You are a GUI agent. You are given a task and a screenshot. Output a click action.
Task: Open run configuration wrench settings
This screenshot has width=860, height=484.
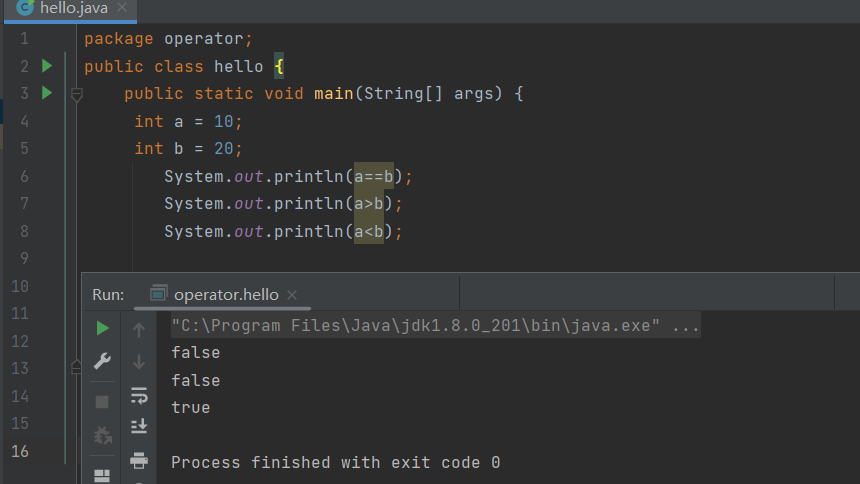tap(102, 361)
